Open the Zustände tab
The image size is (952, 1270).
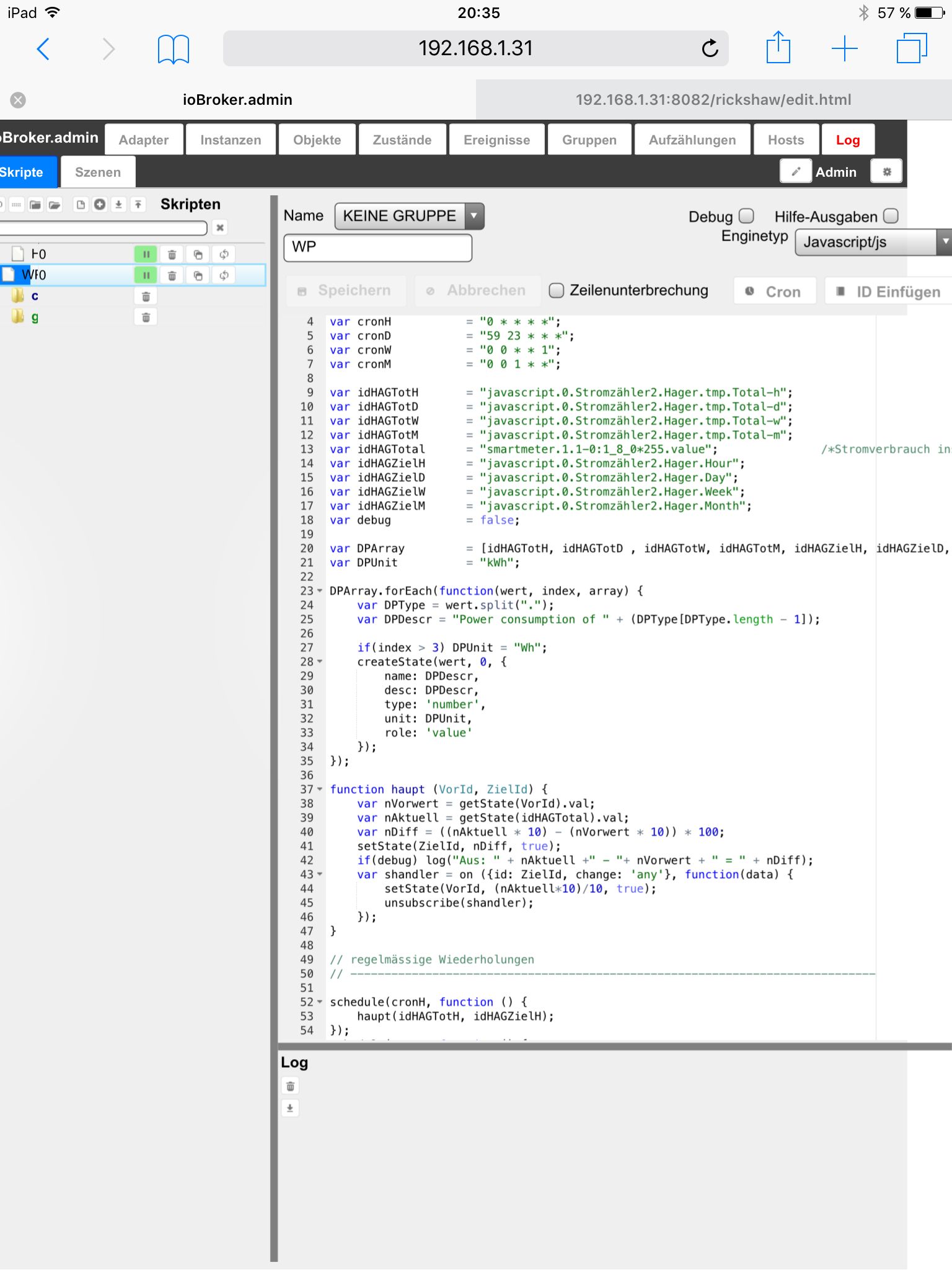pyautogui.click(x=402, y=140)
